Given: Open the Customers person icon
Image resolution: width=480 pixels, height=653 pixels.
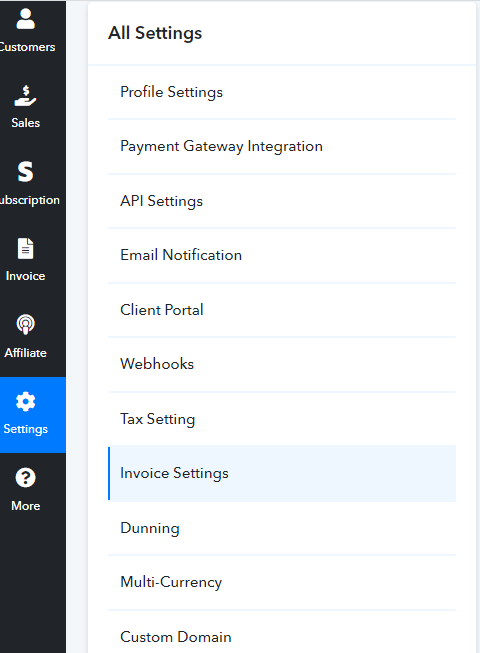Looking at the screenshot, I should coord(25,19).
